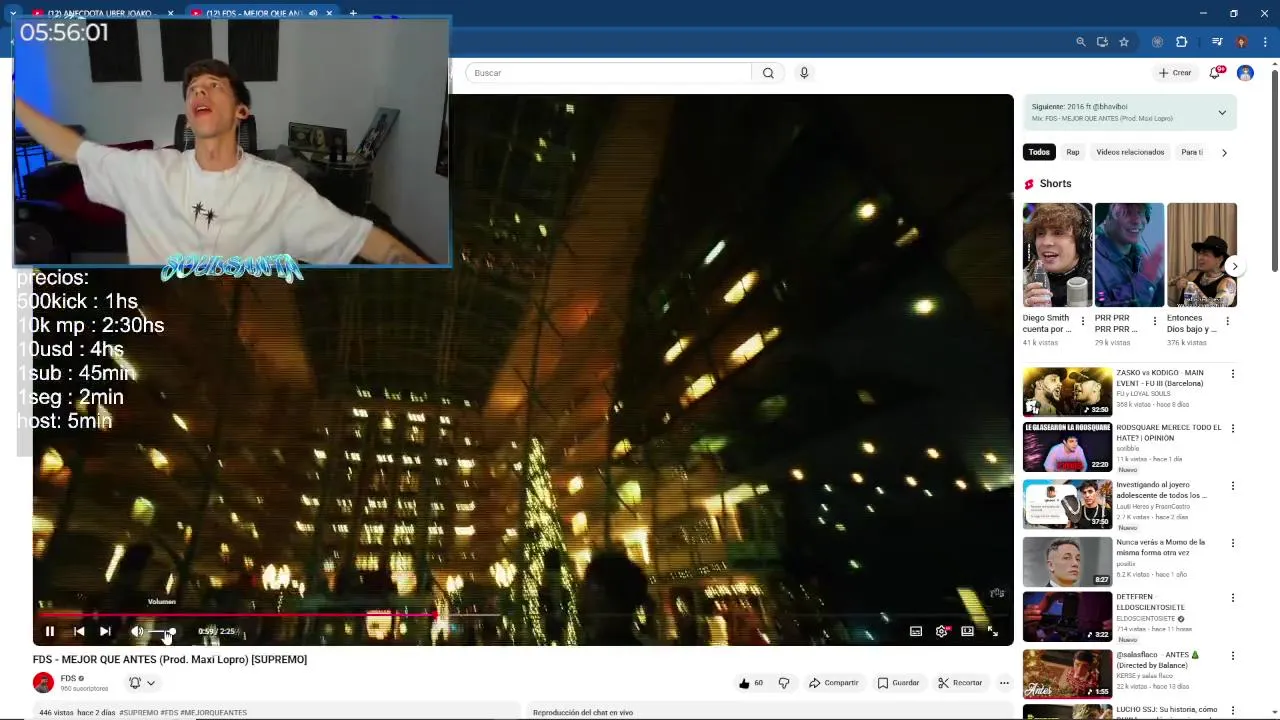The width and height of the screenshot is (1280, 720).
Task: Open the FDS channel avatar
Action: (x=43, y=683)
